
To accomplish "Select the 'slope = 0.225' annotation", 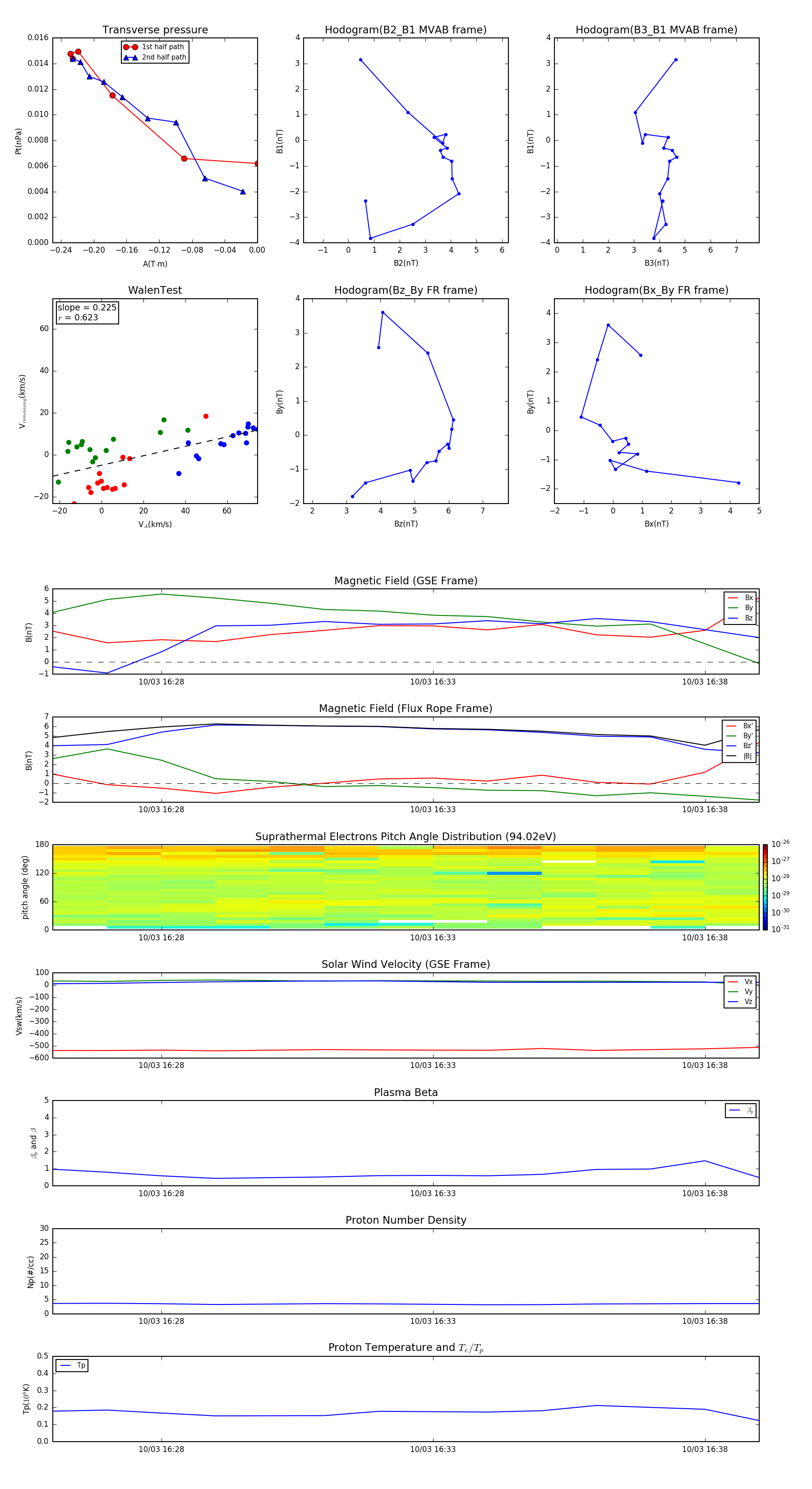I will (87, 308).
